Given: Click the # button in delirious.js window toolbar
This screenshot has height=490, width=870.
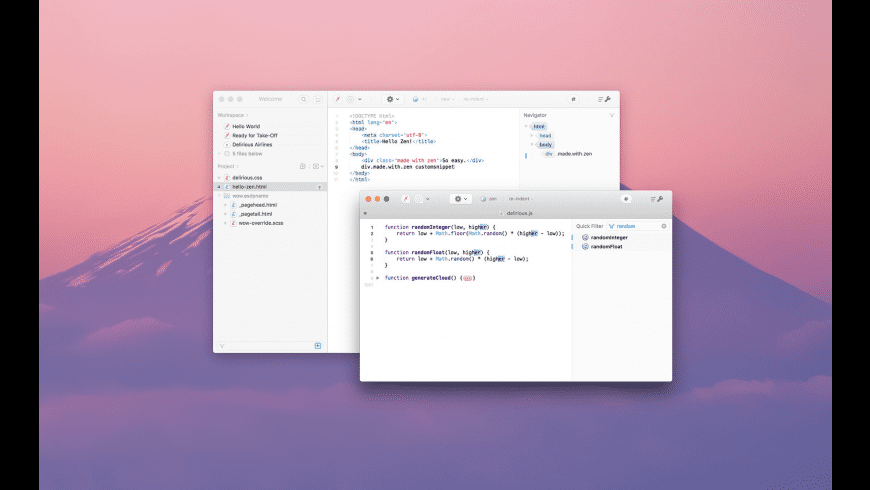Looking at the screenshot, I should (626, 199).
